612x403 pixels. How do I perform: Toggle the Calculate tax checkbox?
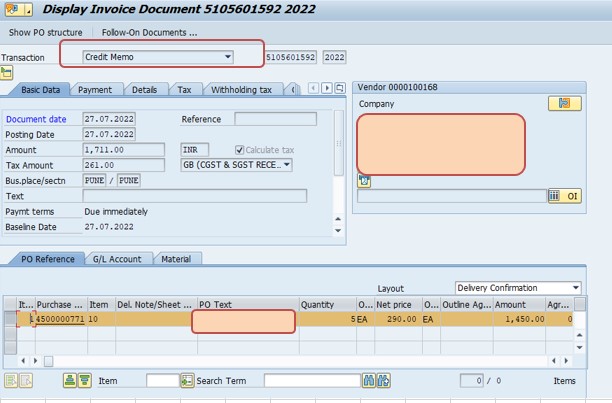pyautogui.click(x=240, y=150)
